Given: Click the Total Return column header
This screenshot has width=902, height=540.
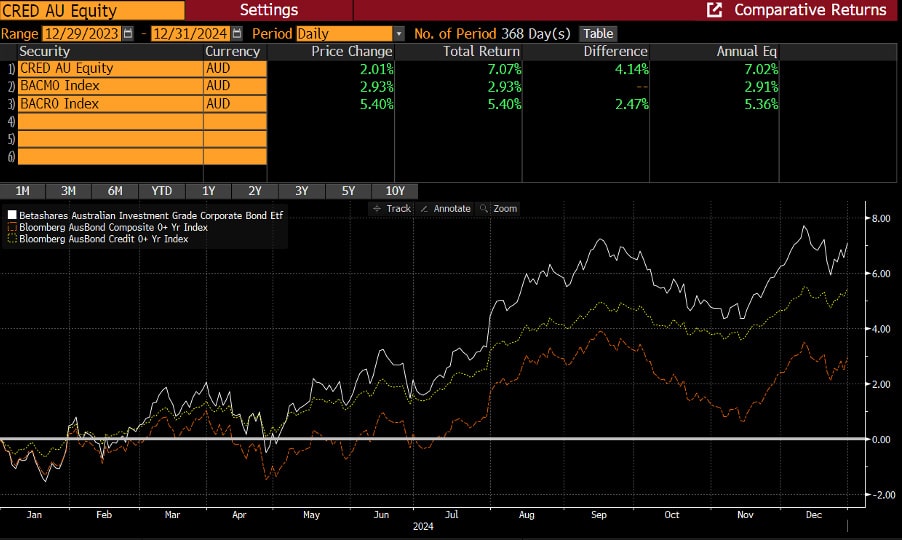Looking at the screenshot, I should coord(481,51).
